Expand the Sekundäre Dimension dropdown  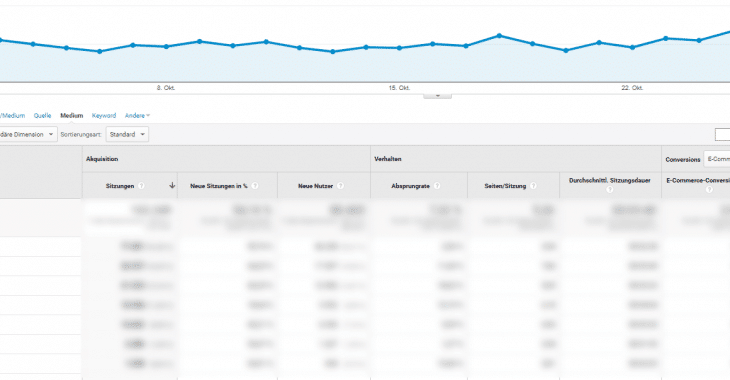point(28,135)
